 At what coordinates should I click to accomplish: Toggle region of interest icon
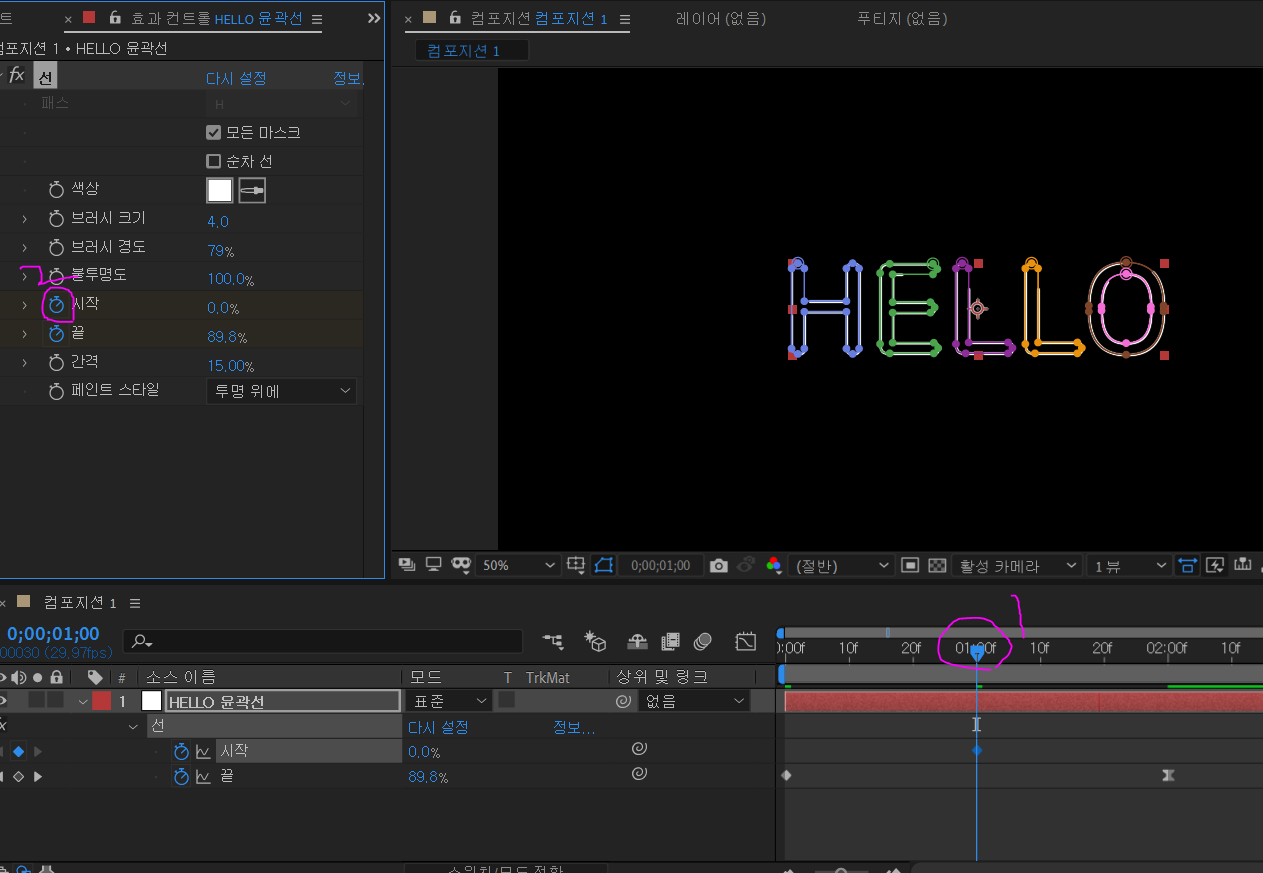point(910,566)
